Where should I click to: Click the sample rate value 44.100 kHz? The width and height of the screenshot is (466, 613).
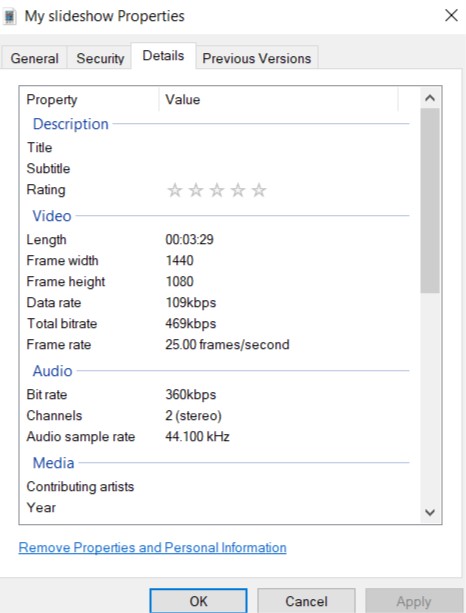tap(197, 436)
